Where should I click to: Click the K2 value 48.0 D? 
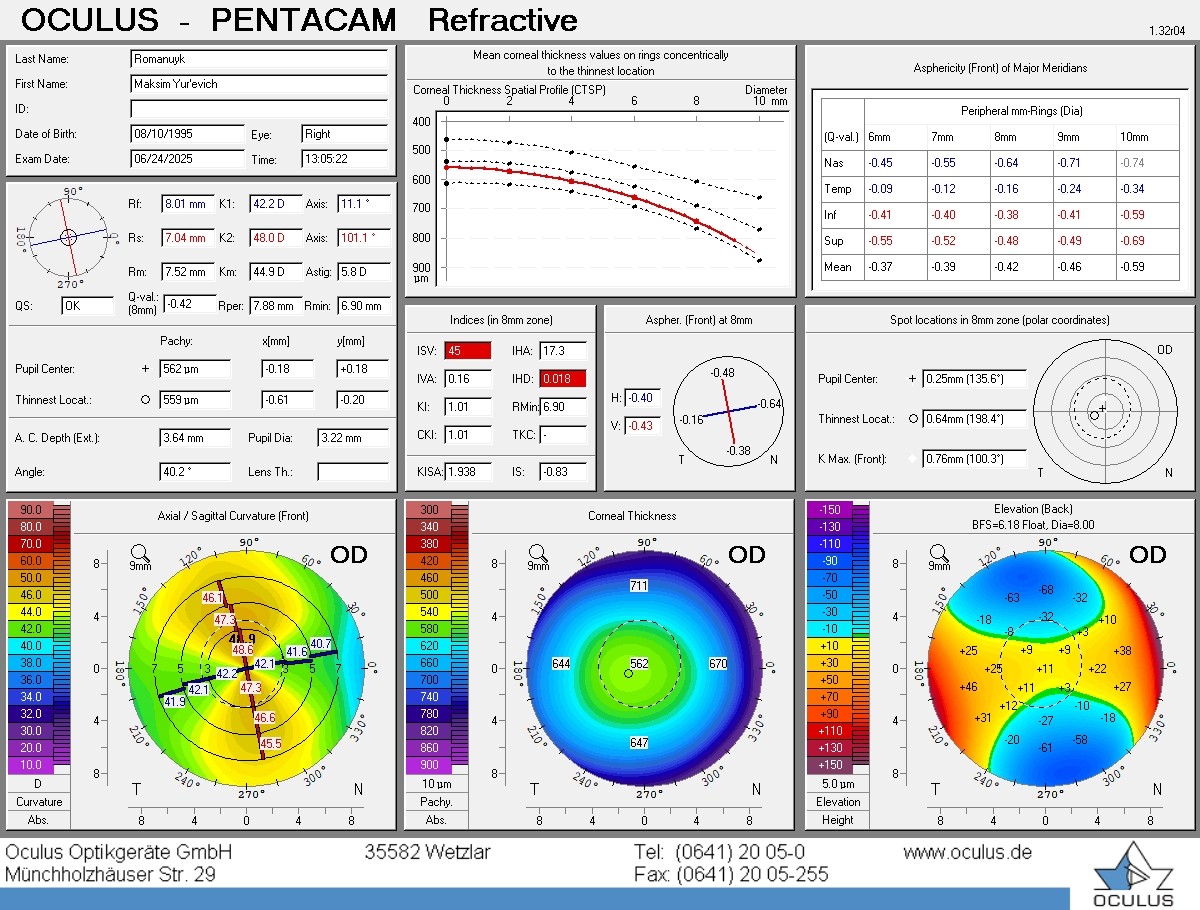pos(275,238)
